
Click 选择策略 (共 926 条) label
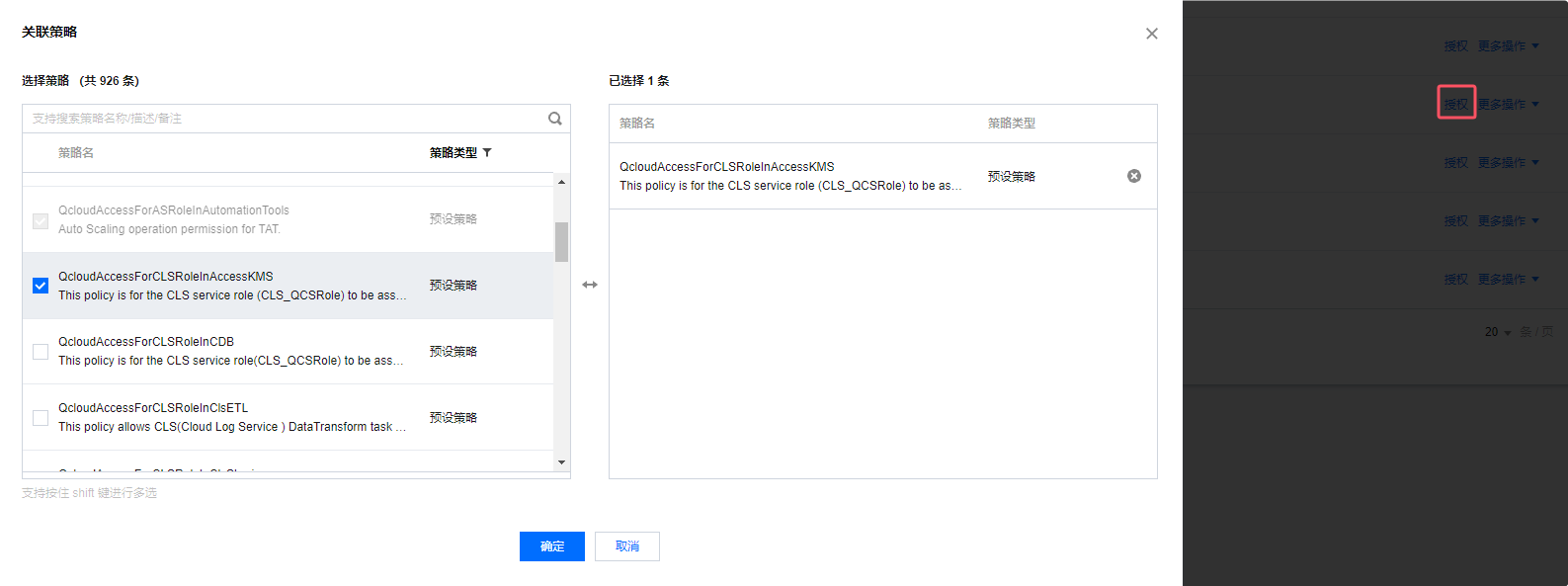[81, 81]
